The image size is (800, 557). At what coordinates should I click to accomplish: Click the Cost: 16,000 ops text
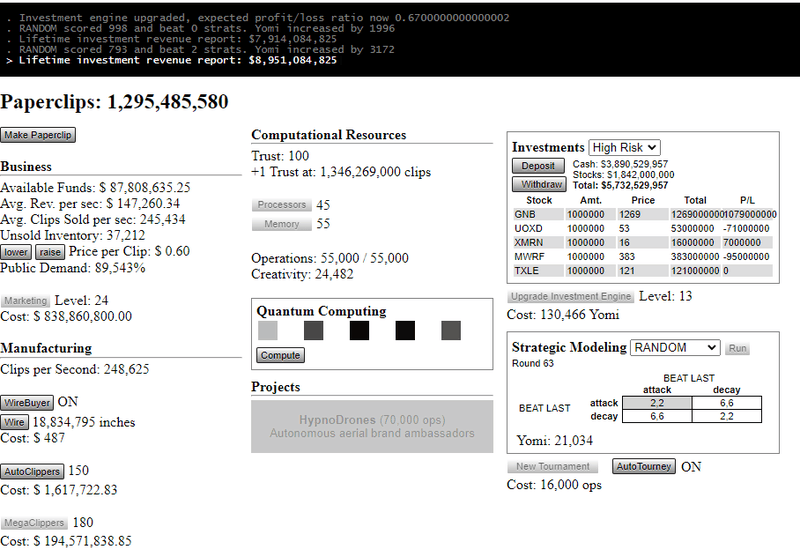554,485
